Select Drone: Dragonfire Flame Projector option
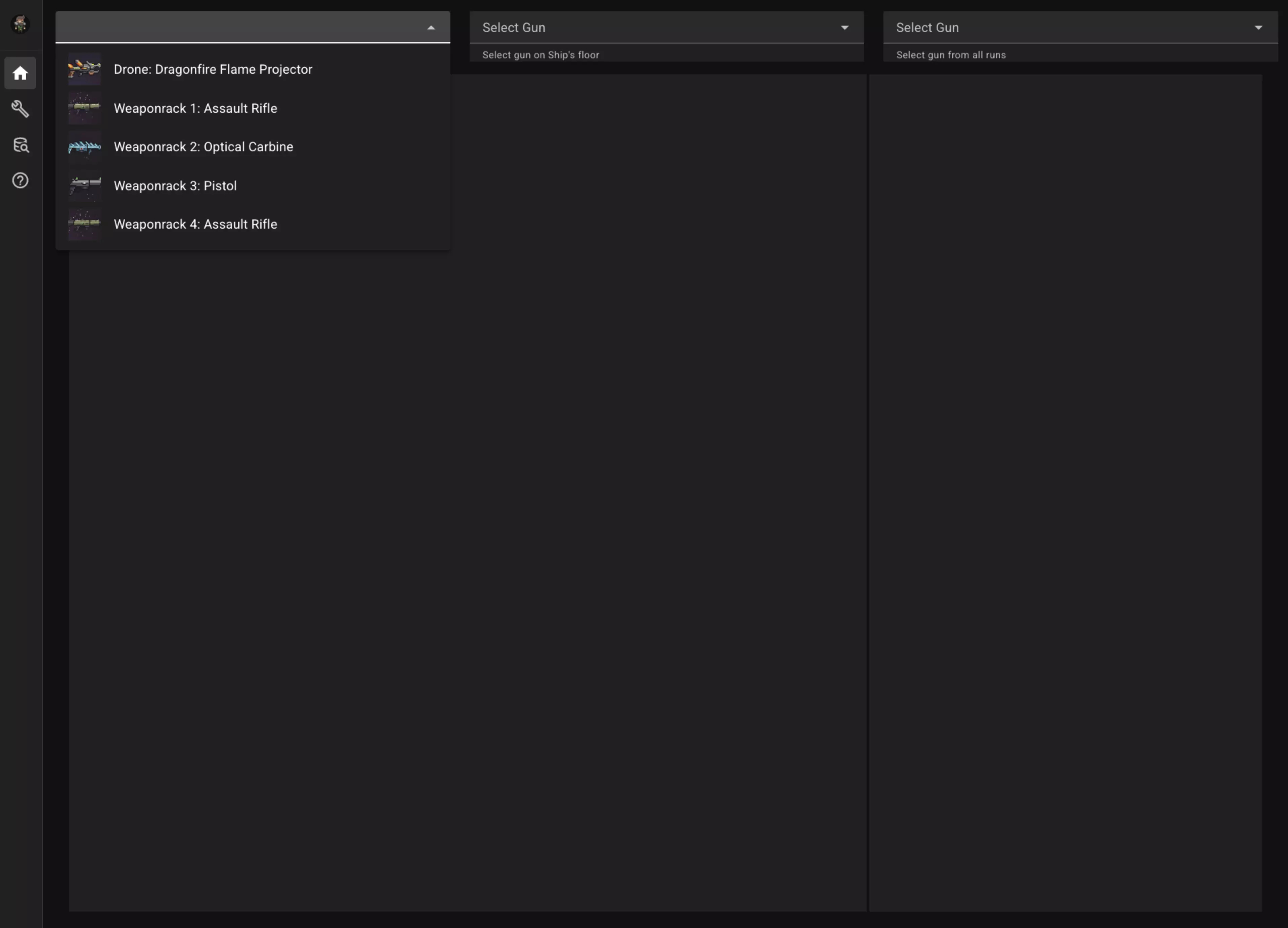The width and height of the screenshot is (1288, 928). coord(213,69)
